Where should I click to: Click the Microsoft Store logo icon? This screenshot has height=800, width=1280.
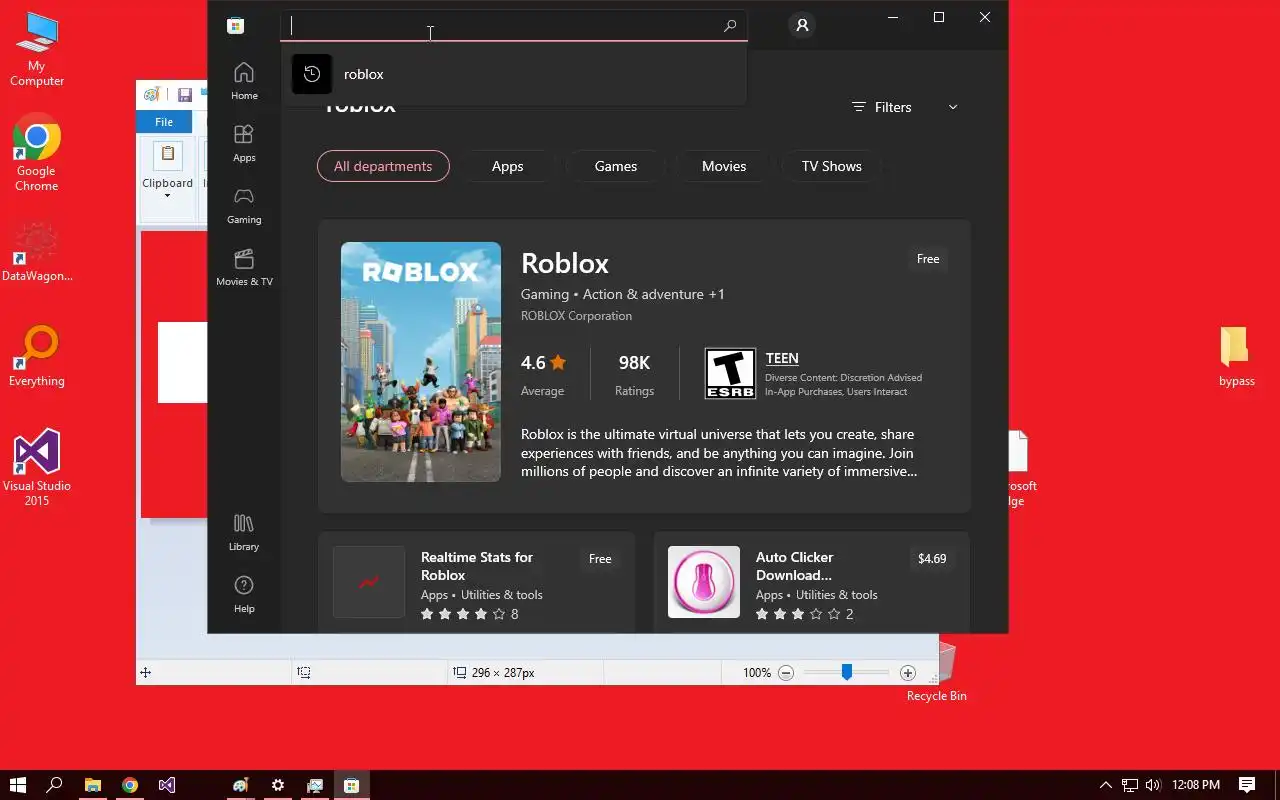point(236,26)
